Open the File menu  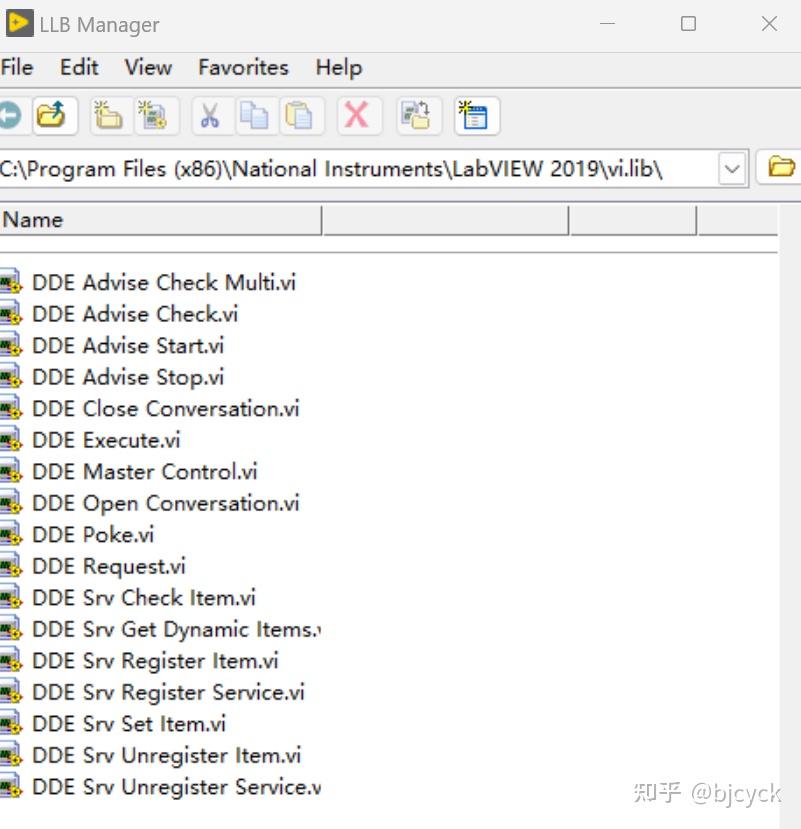(x=17, y=67)
